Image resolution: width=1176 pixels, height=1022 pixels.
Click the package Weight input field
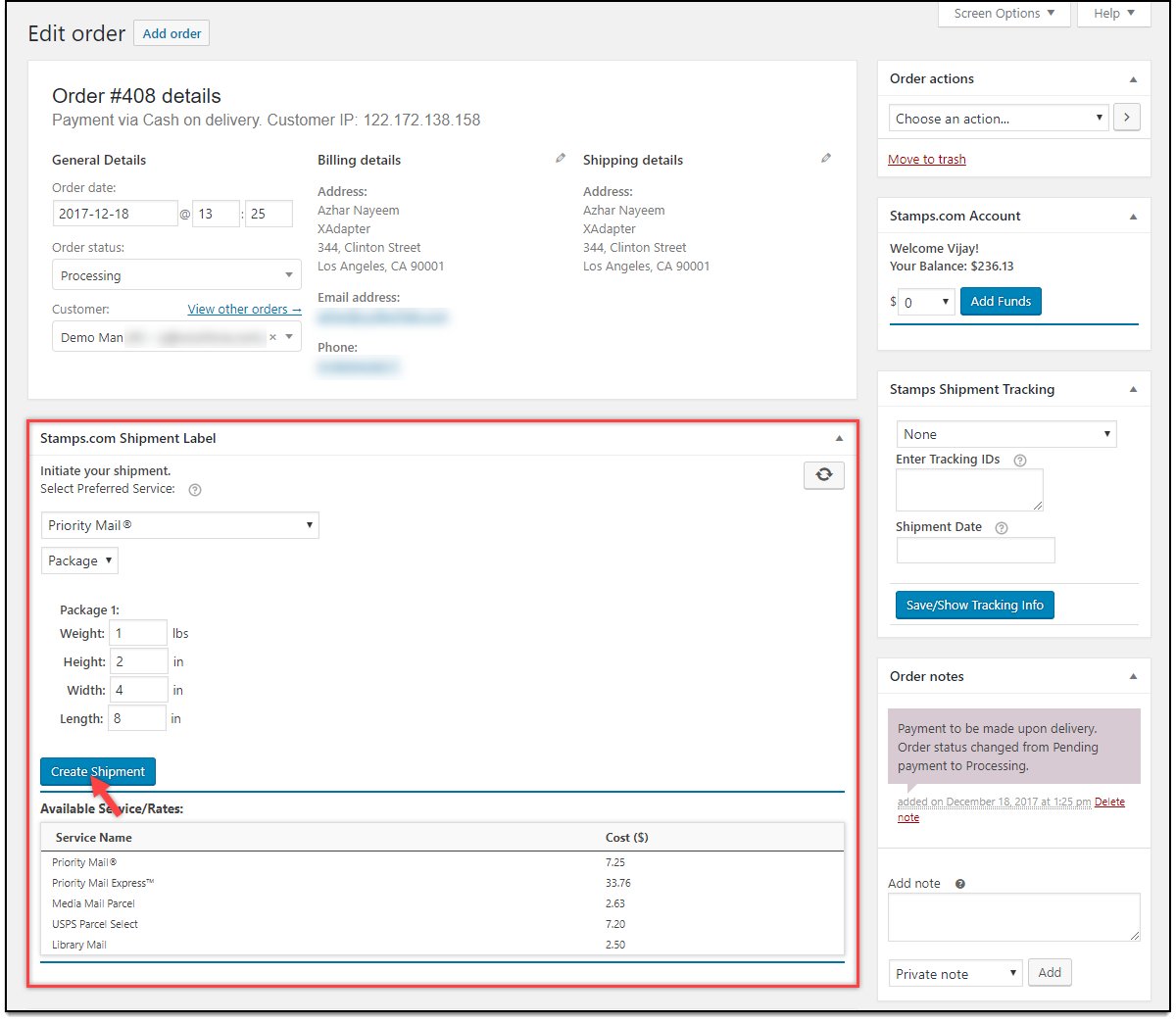tap(138, 633)
